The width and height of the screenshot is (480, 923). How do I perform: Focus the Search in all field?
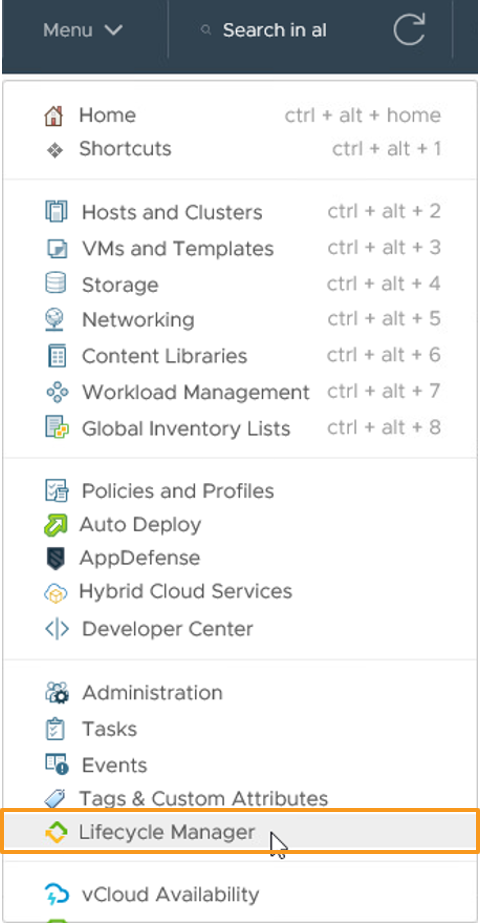[274, 30]
